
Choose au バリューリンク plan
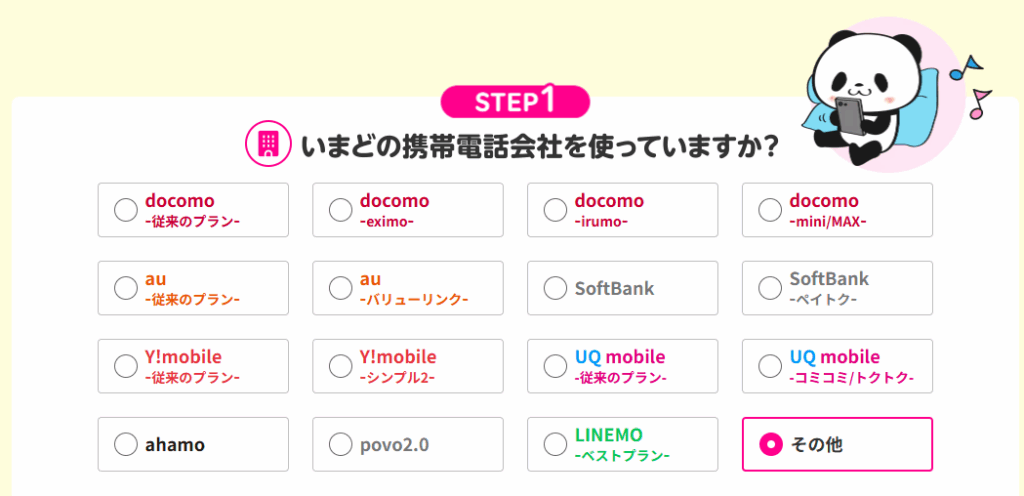(408, 288)
